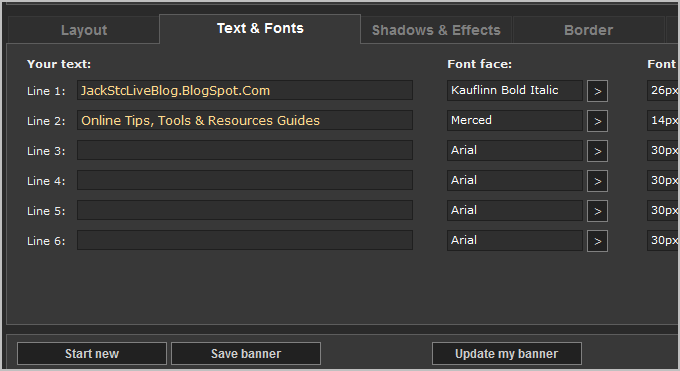Screen dimensions: 680x371
Task: Open Line 4 Arial font face box
Action: point(515,180)
